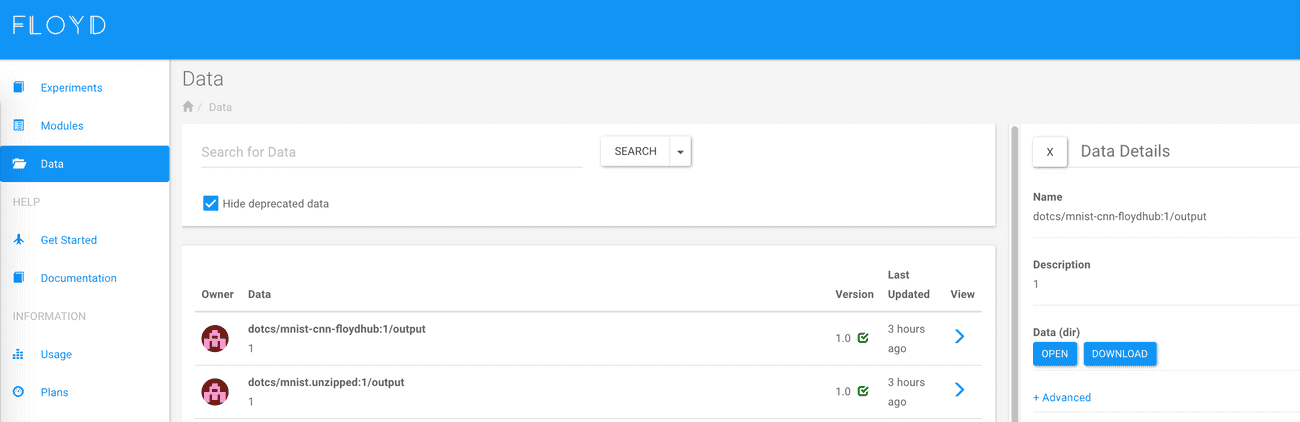Open dotcs/mnist.unzipped:1/output data link
This screenshot has height=422, width=1300.
point(326,382)
